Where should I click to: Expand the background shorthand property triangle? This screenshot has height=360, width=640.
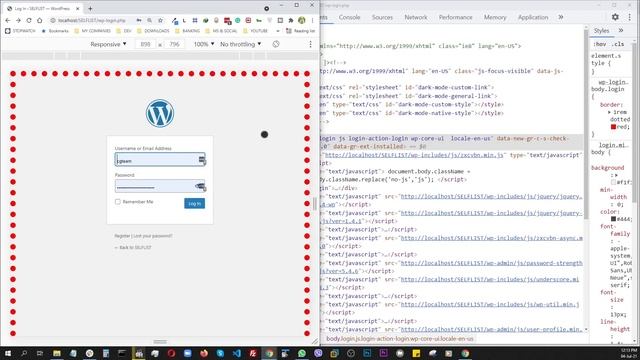point(616,175)
